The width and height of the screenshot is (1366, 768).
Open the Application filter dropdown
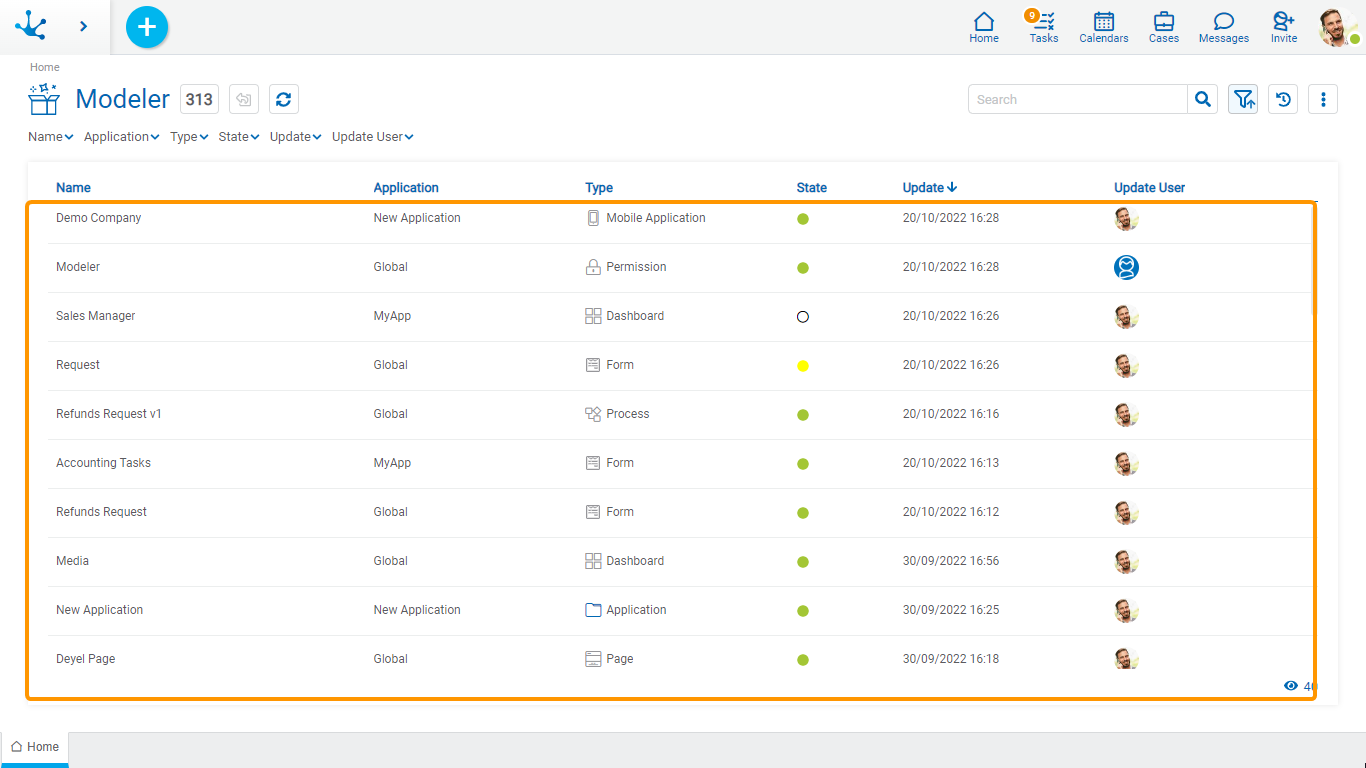point(122,137)
